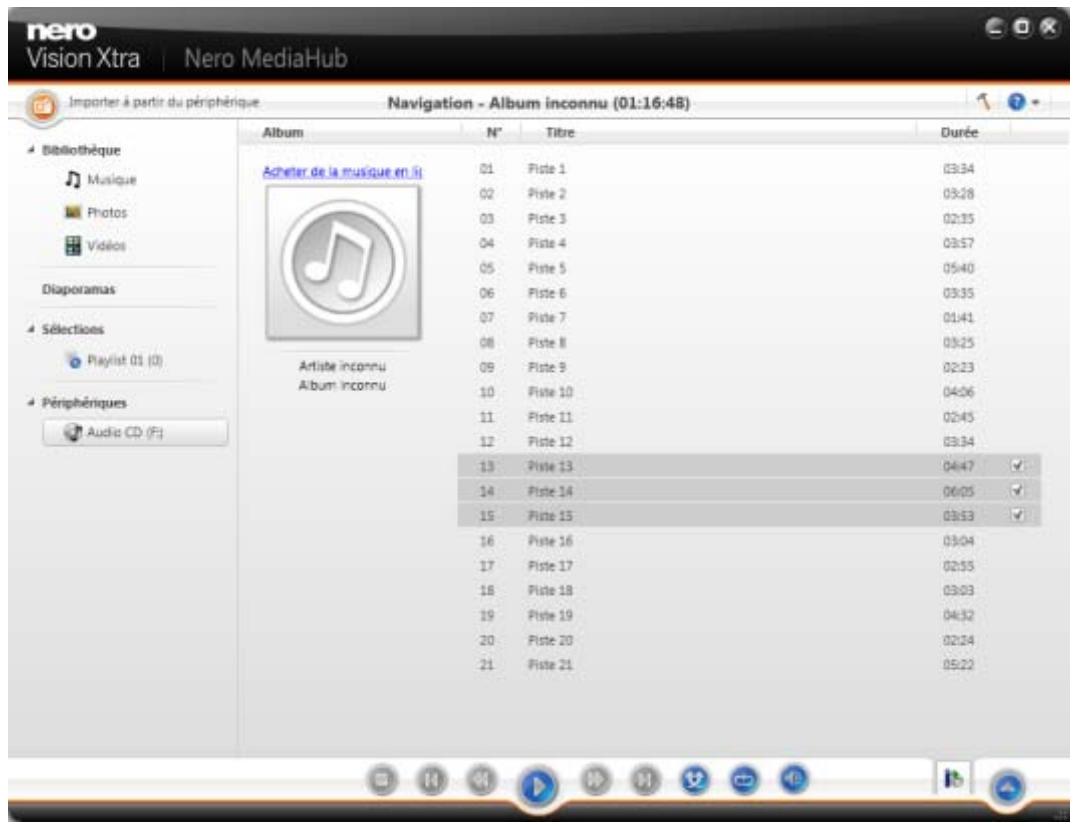The width and height of the screenshot is (1076, 826).
Task: Select track Piste 1
Action: tap(749, 169)
